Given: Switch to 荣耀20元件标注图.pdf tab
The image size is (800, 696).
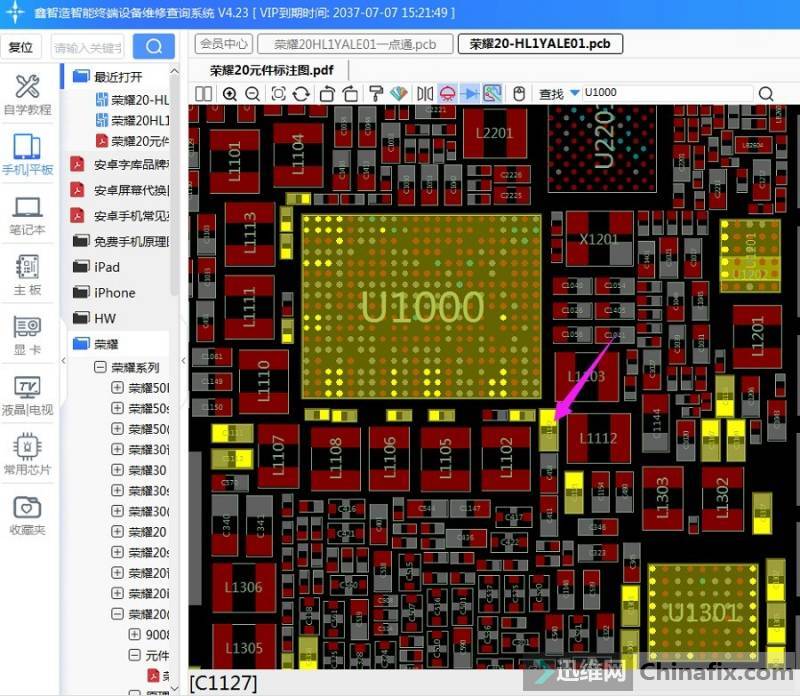Looking at the screenshot, I should click(x=271, y=70).
